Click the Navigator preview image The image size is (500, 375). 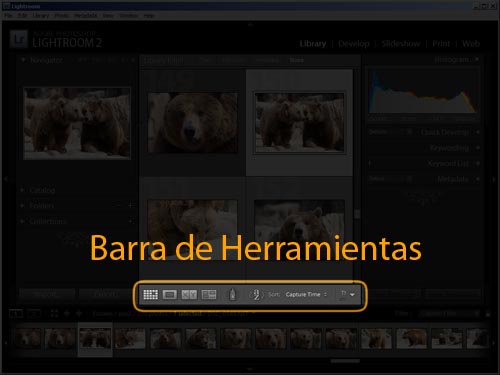[x=77, y=123]
